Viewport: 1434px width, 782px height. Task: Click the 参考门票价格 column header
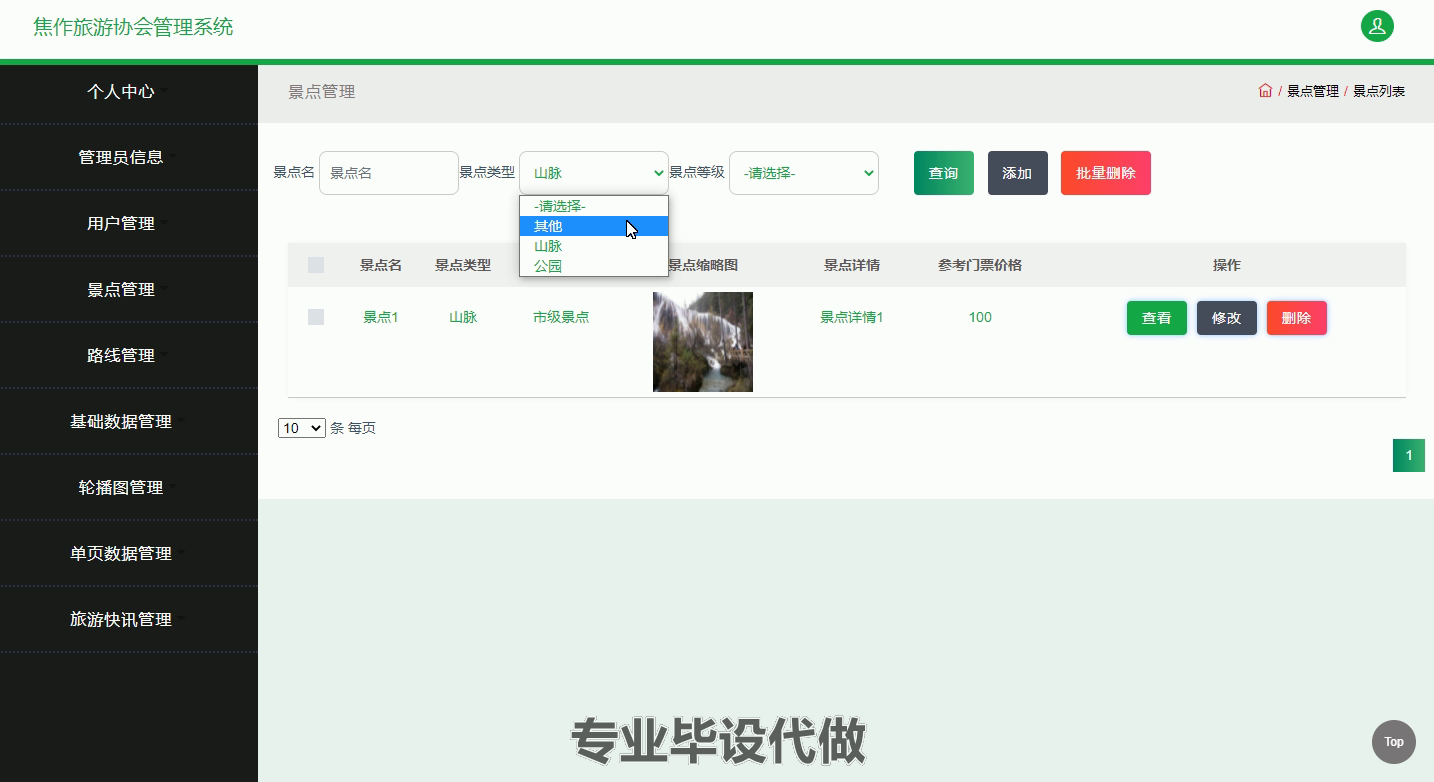pos(980,265)
